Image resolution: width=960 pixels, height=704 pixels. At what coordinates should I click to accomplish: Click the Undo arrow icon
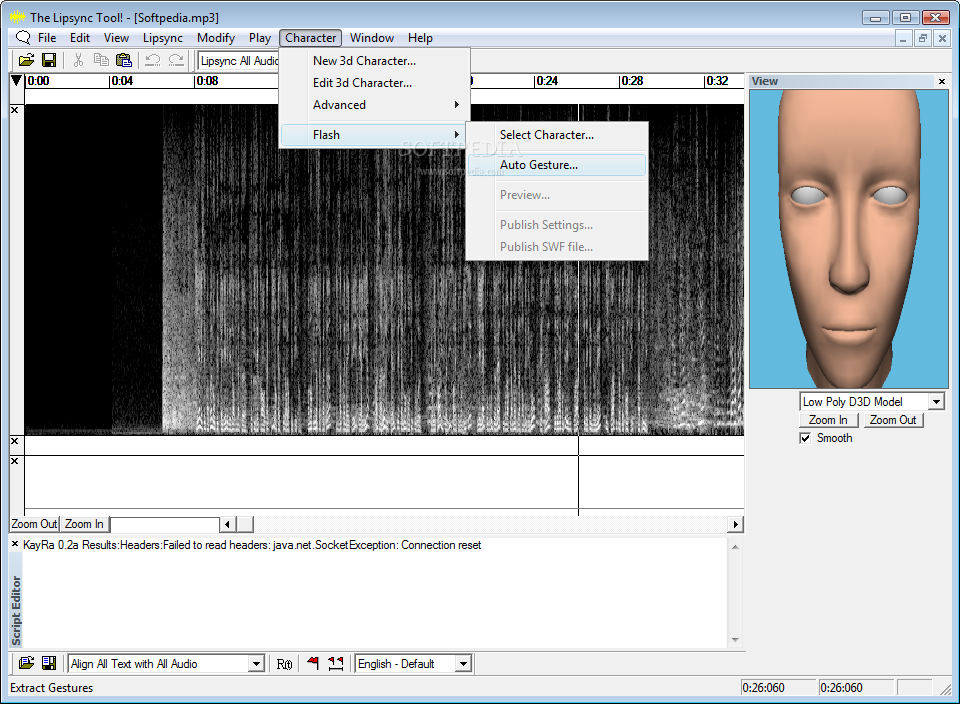click(152, 60)
